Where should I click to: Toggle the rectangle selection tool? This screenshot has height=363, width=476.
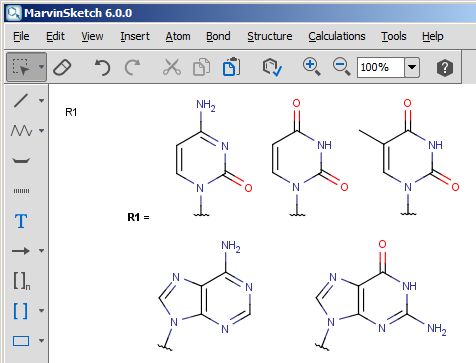(x=22, y=67)
